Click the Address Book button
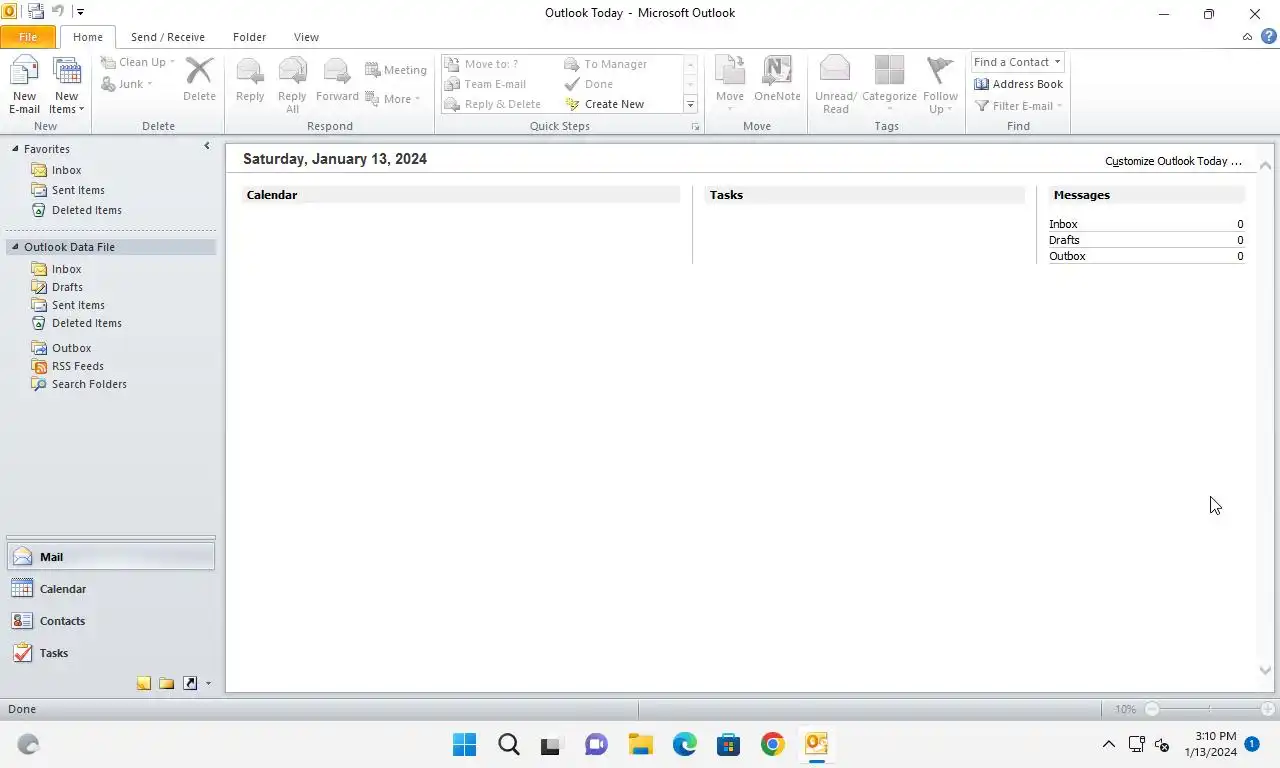 1018,84
